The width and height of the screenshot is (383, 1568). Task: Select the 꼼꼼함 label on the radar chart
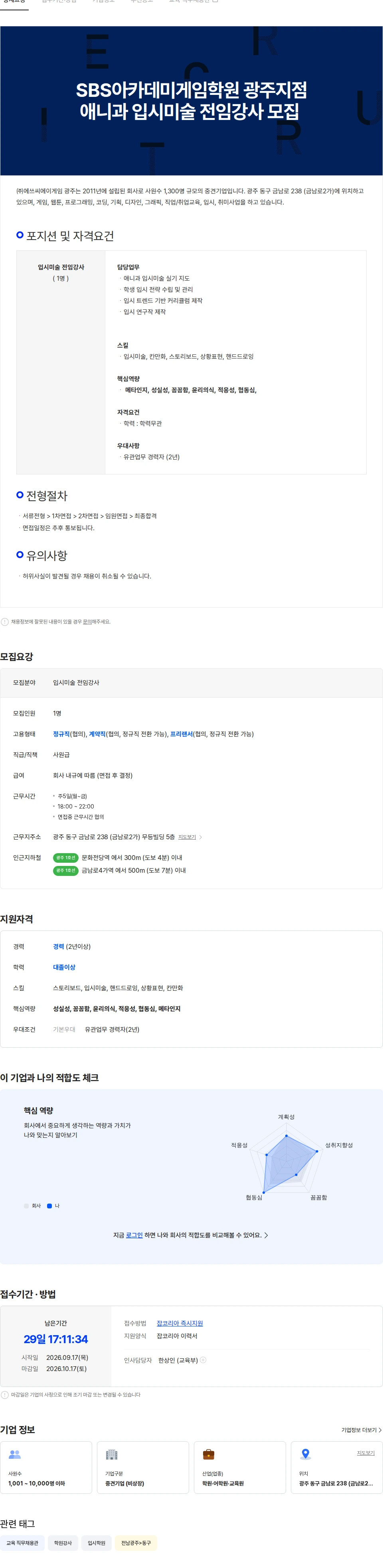coord(318,1197)
